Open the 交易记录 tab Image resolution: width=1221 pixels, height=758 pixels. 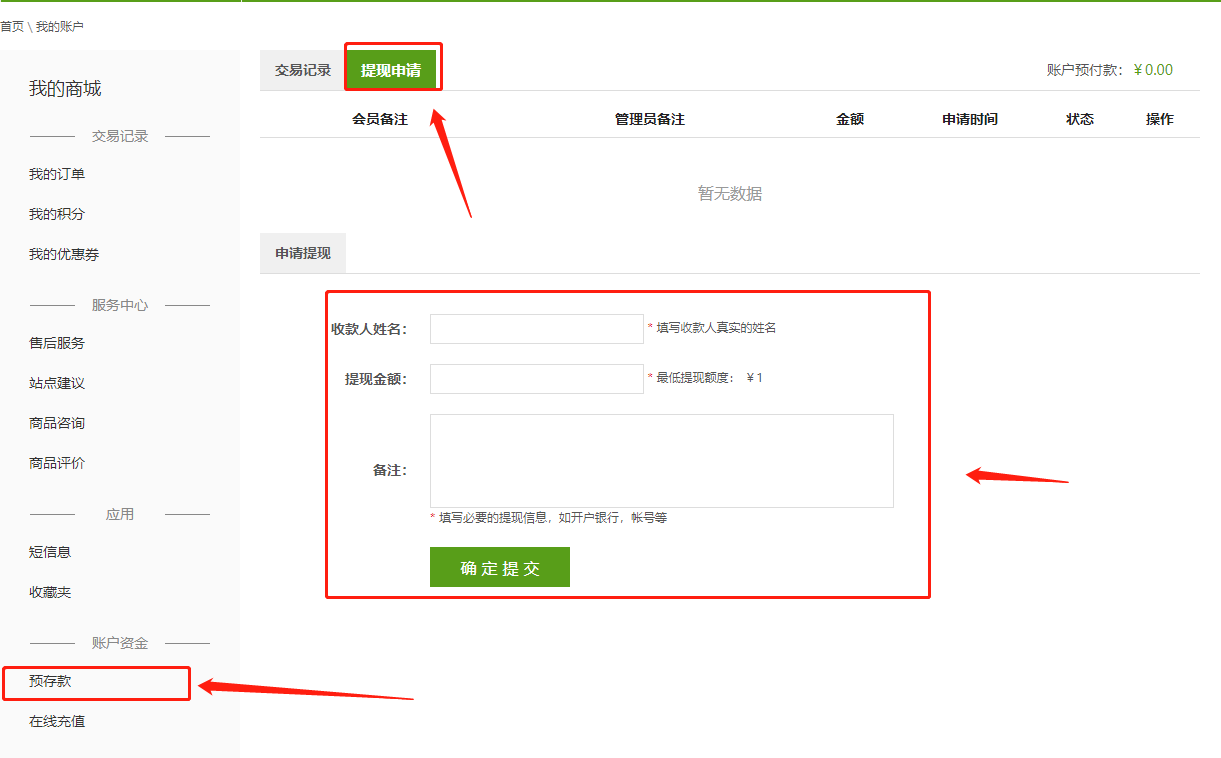(x=302, y=71)
